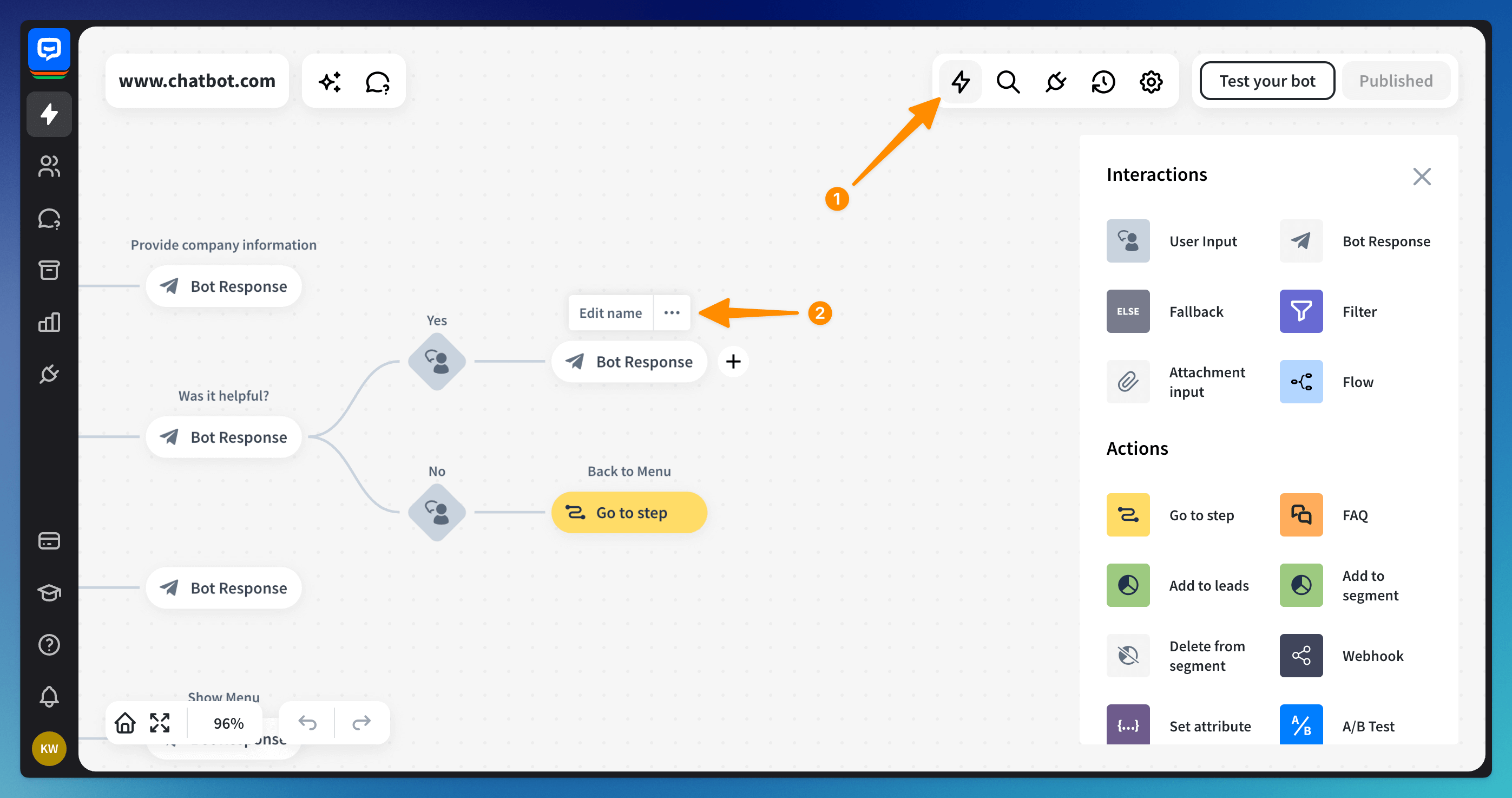Open the three-dots menu beside Edit name

pos(672,312)
